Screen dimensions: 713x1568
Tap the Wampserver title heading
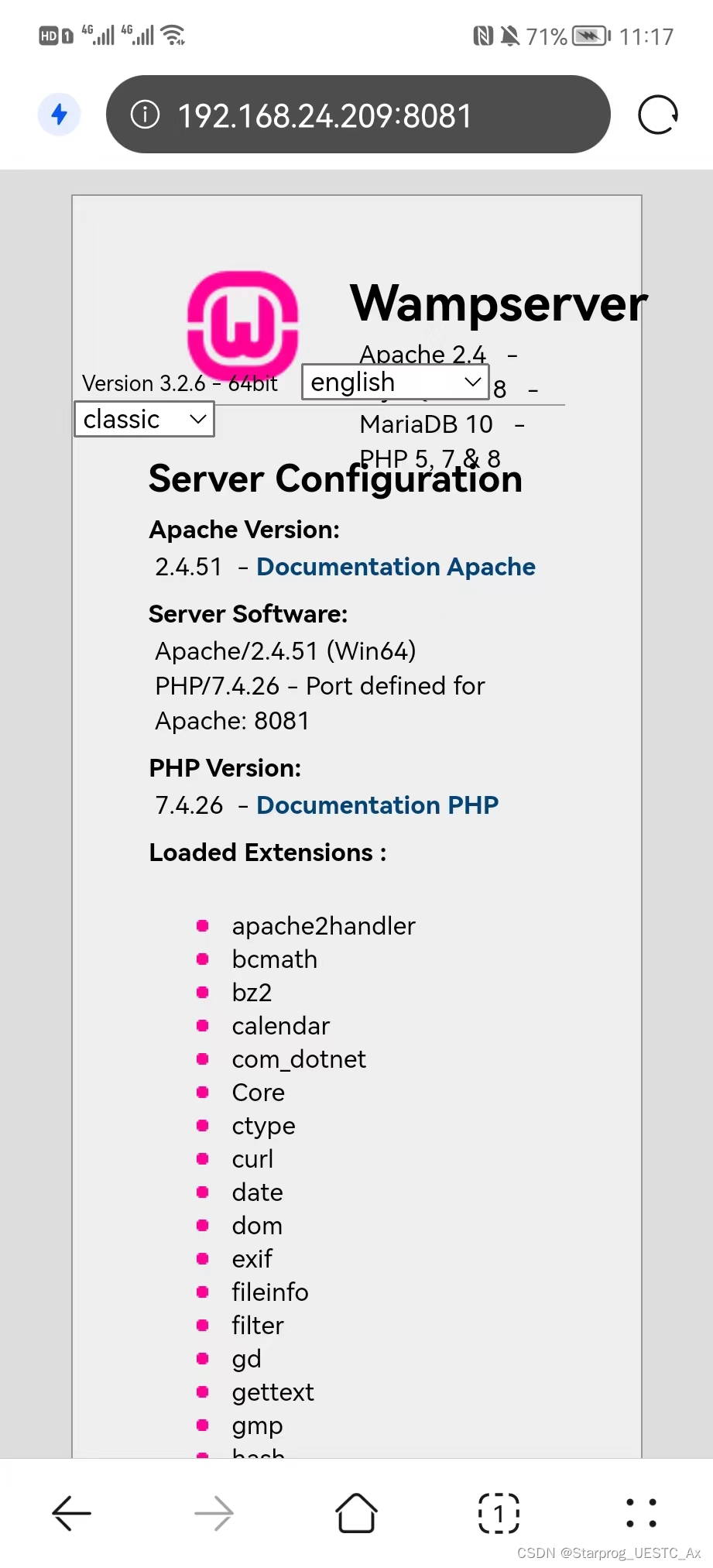[498, 304]
